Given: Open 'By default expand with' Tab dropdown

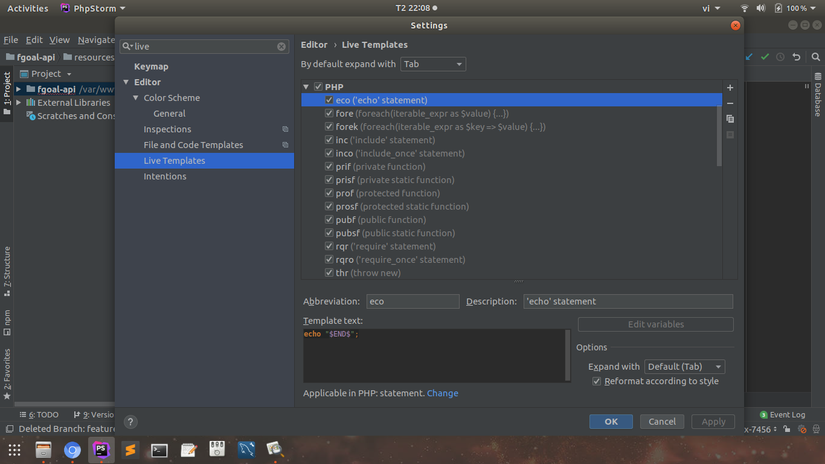Looking at the screenshot, I should pos(433,64).
